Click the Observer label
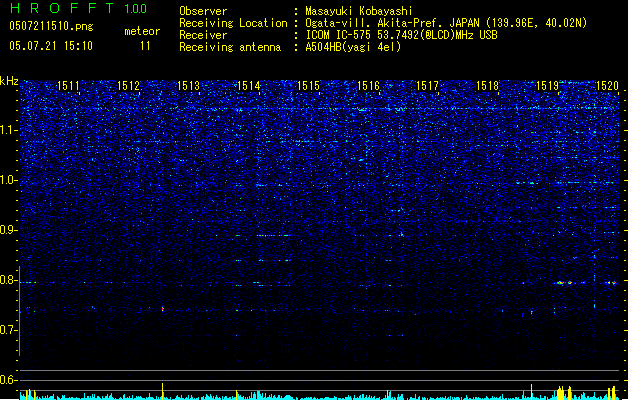 tap(203, 11)
